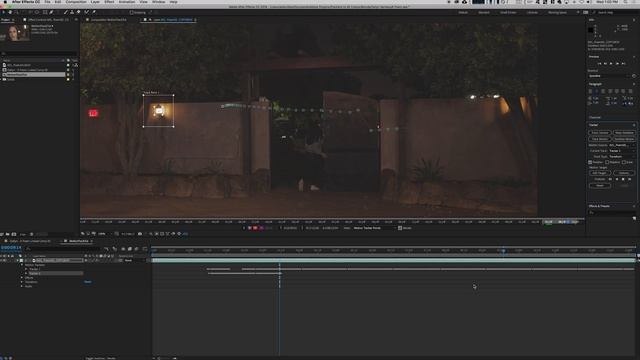The width and height of the screenshot is (640, 360).
Task: Open the Apple menu
Action: pos(5,2)
